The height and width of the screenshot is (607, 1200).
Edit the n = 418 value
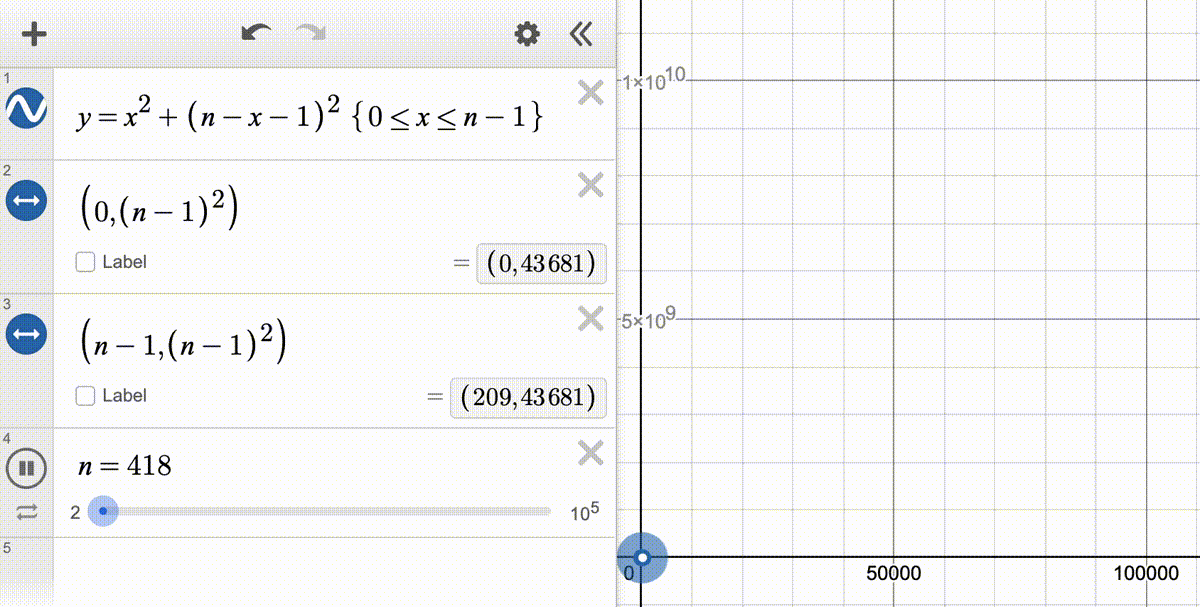(125, 465)
